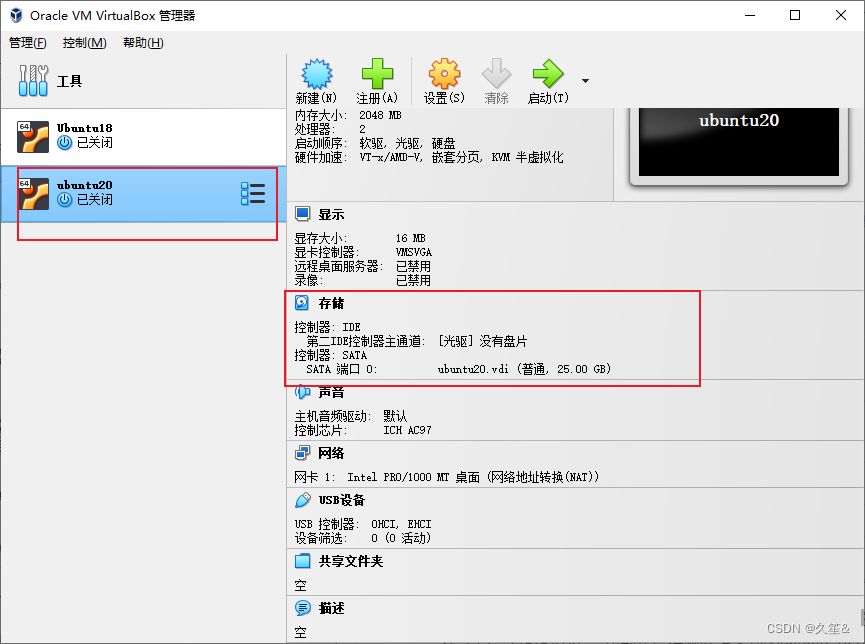865x644 pixels.
Task: Minimize the VirtualBox manager window
Action: tap(750, 15)
